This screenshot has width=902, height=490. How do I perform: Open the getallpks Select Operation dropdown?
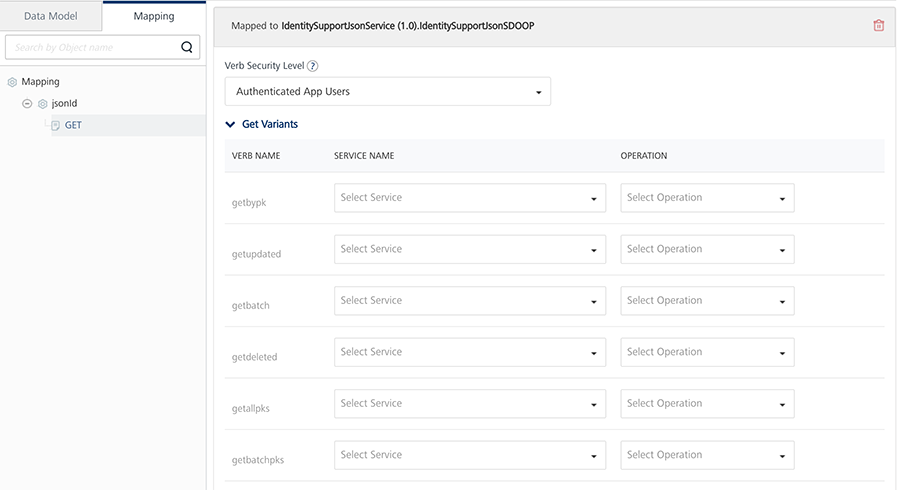point(706,403)
